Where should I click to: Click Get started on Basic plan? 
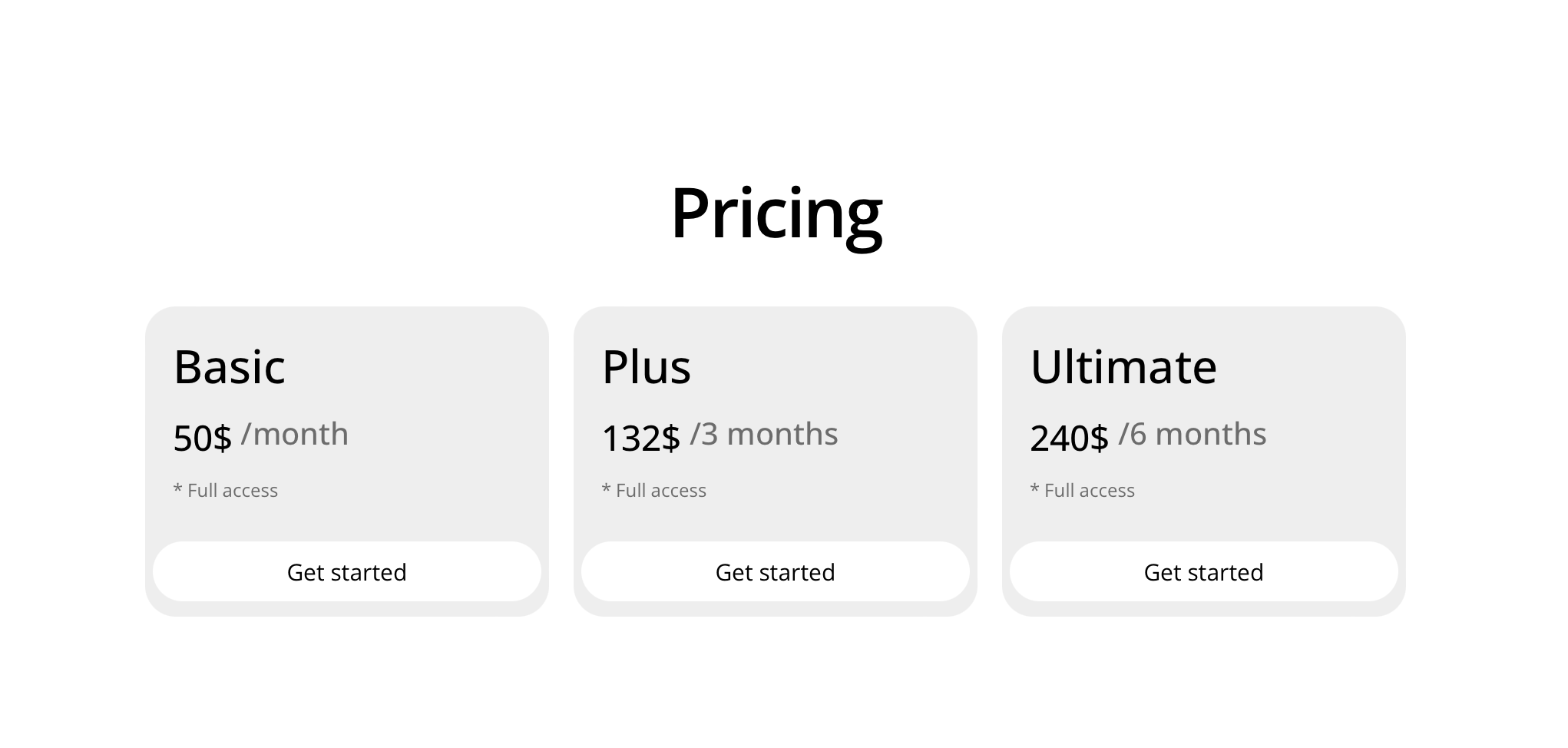(347, 571)
